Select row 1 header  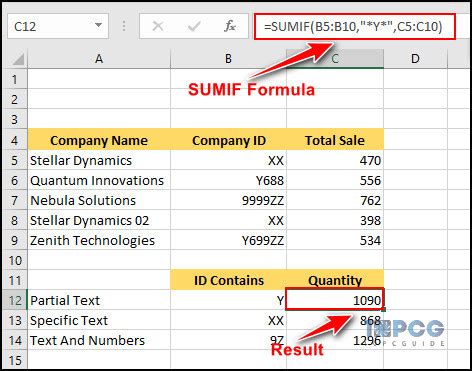pos(14,79)
